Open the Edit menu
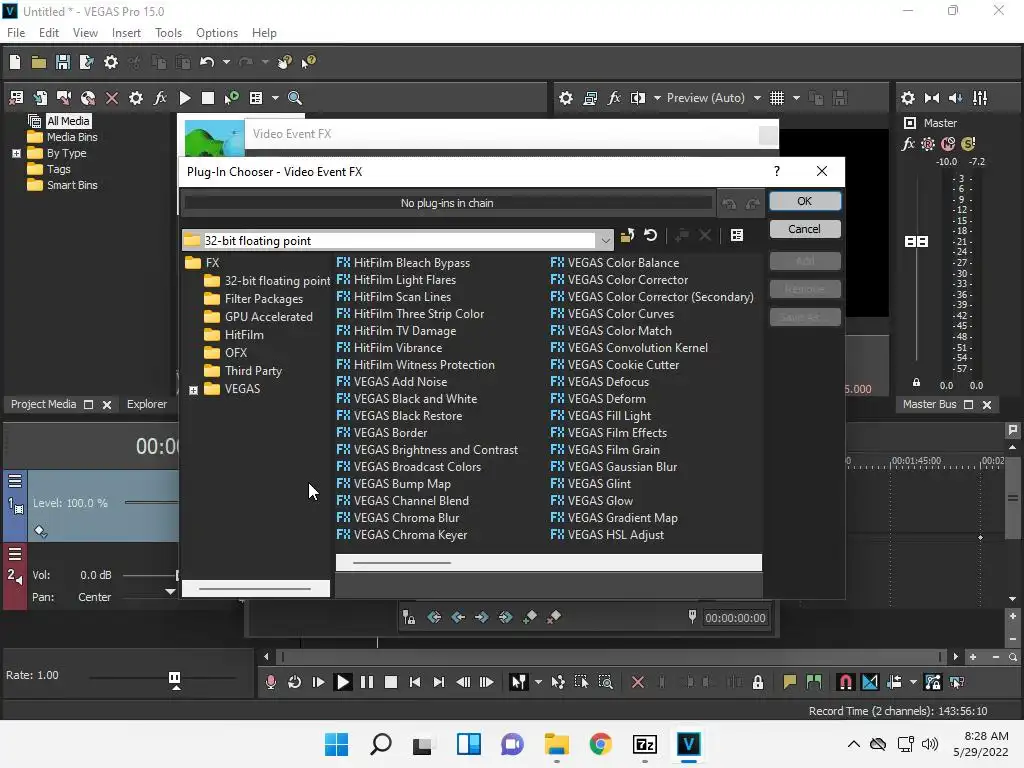Image resolution: width=1024 pixels, height=768 pixels. coord(49,33)
